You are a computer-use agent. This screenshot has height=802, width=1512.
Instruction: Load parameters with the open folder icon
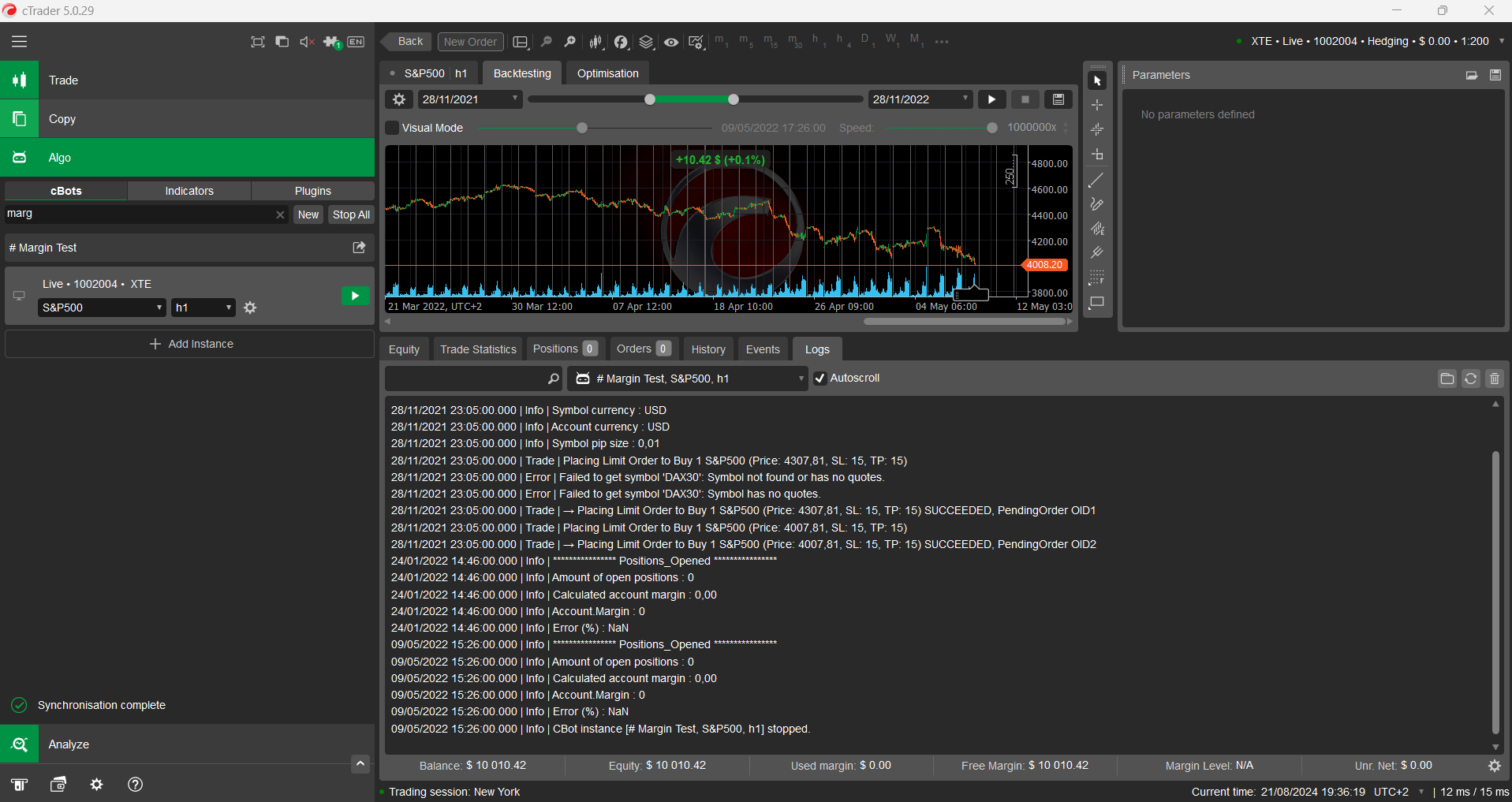(1472, 75)
